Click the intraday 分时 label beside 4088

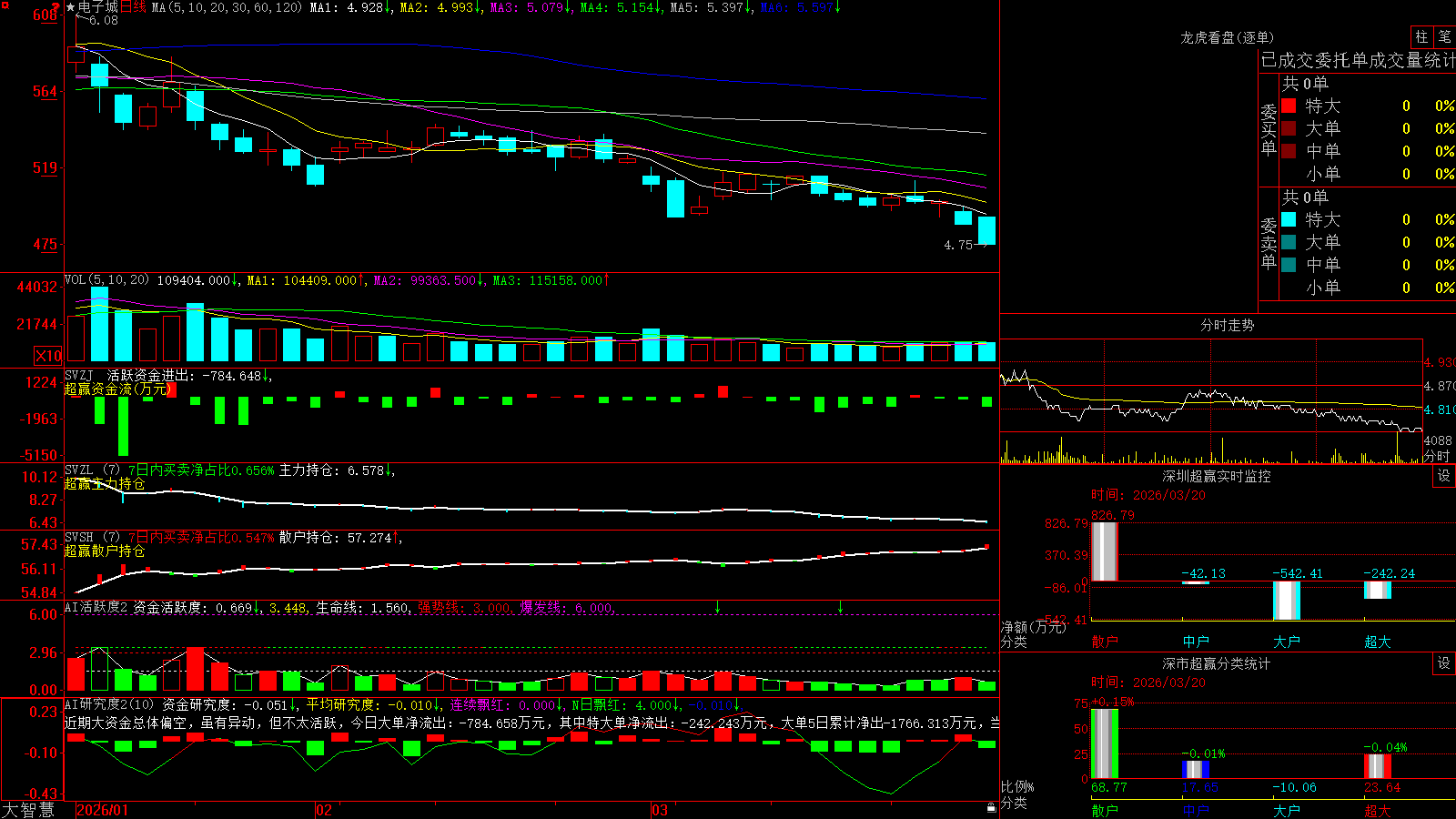1437,456
